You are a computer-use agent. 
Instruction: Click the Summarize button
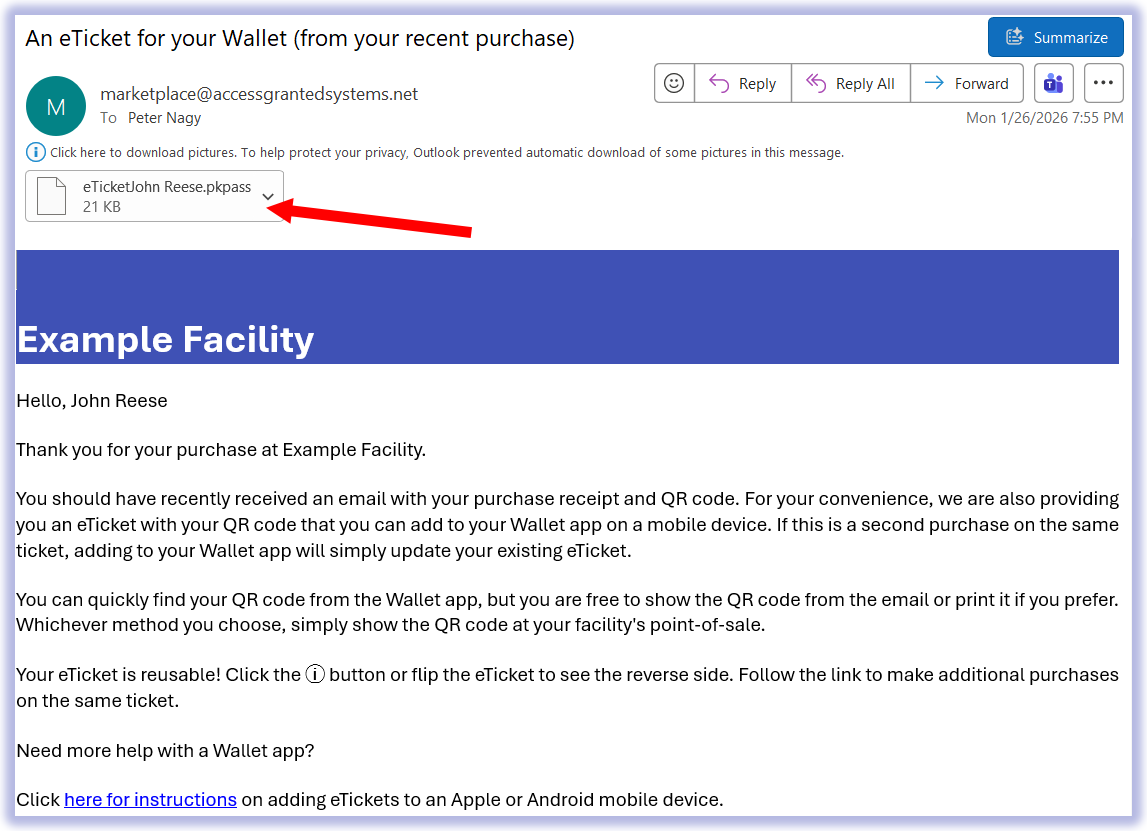pos(1056,38)
